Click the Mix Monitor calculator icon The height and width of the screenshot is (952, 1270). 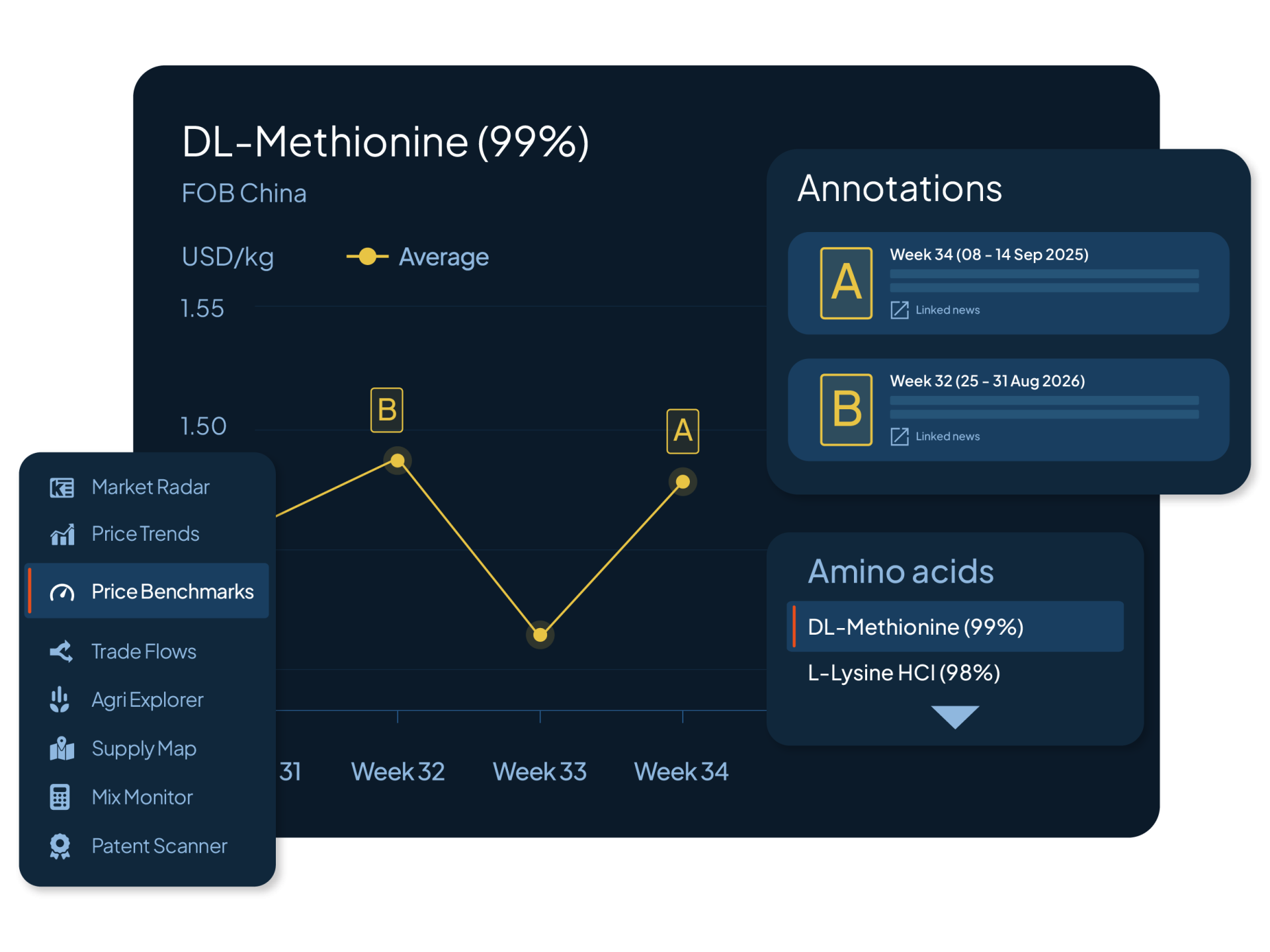(x=60, y=797)
